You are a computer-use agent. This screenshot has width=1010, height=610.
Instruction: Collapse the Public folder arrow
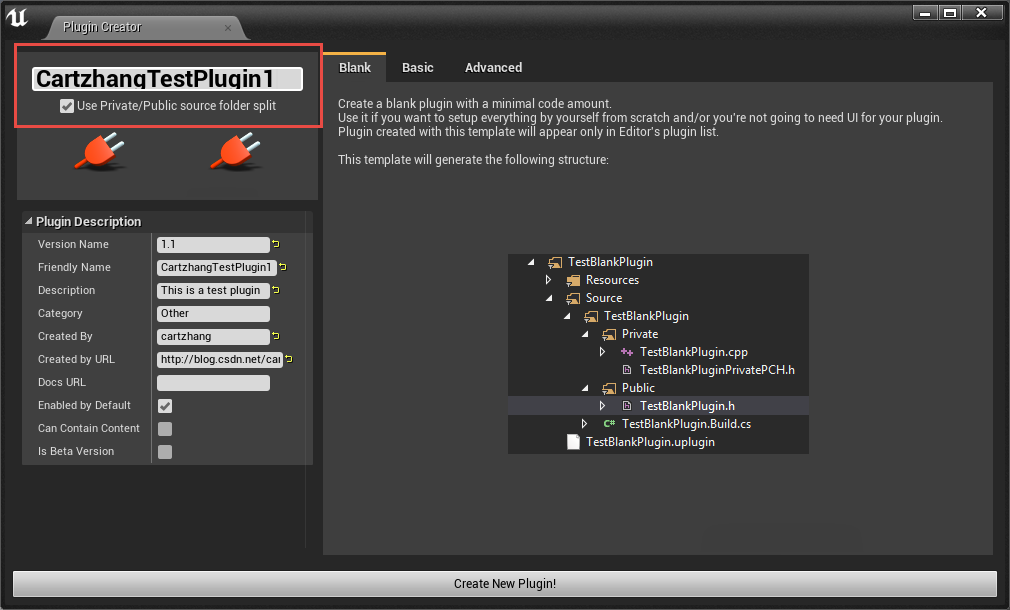585,388
